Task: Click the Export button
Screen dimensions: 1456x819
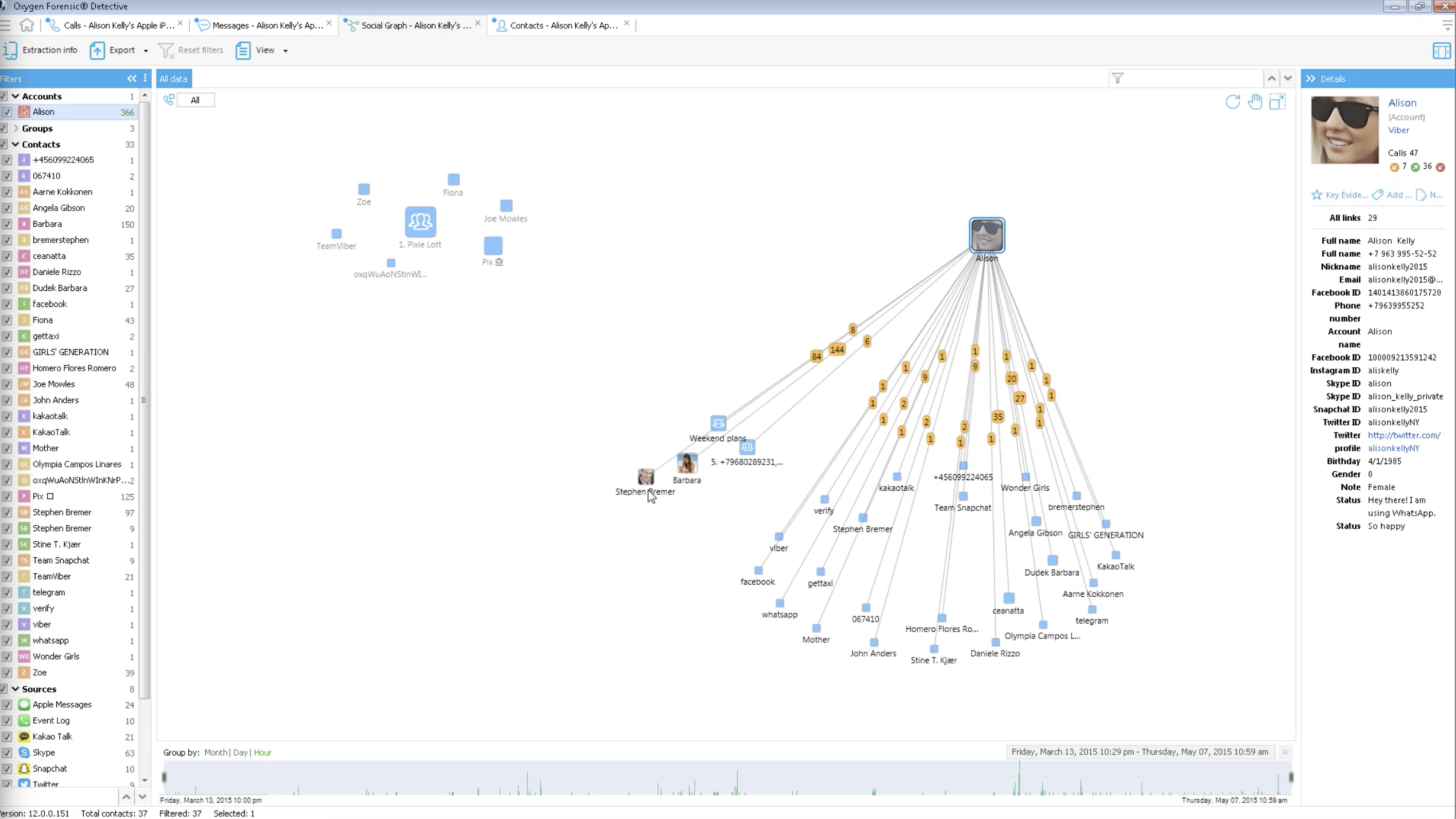Action: (x=112, y=50)
